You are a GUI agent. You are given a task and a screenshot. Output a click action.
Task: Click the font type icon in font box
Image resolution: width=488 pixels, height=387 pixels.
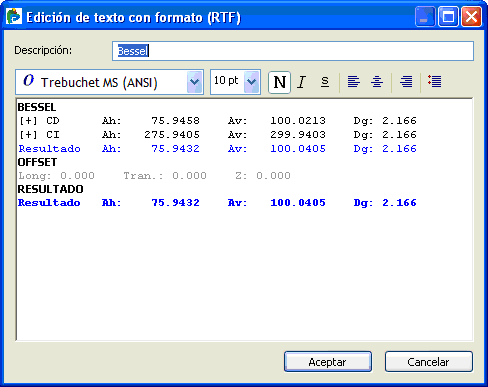pyautogui.click(x=28, y=81)
